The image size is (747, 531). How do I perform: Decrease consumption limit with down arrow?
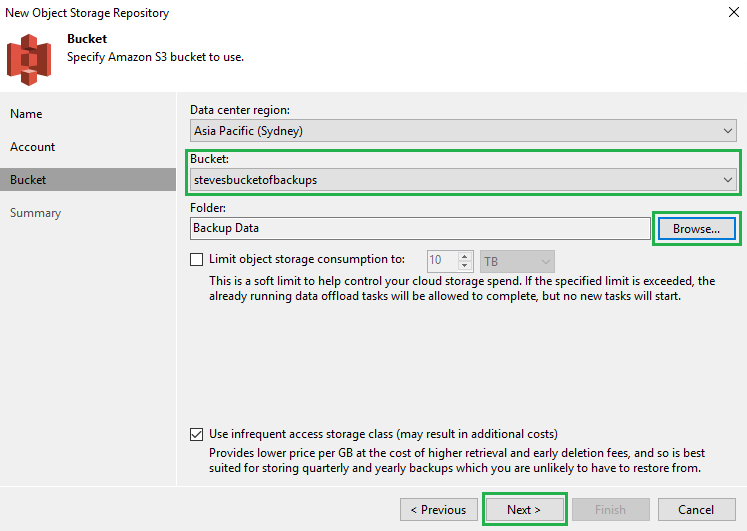click(x=465, y=266)
